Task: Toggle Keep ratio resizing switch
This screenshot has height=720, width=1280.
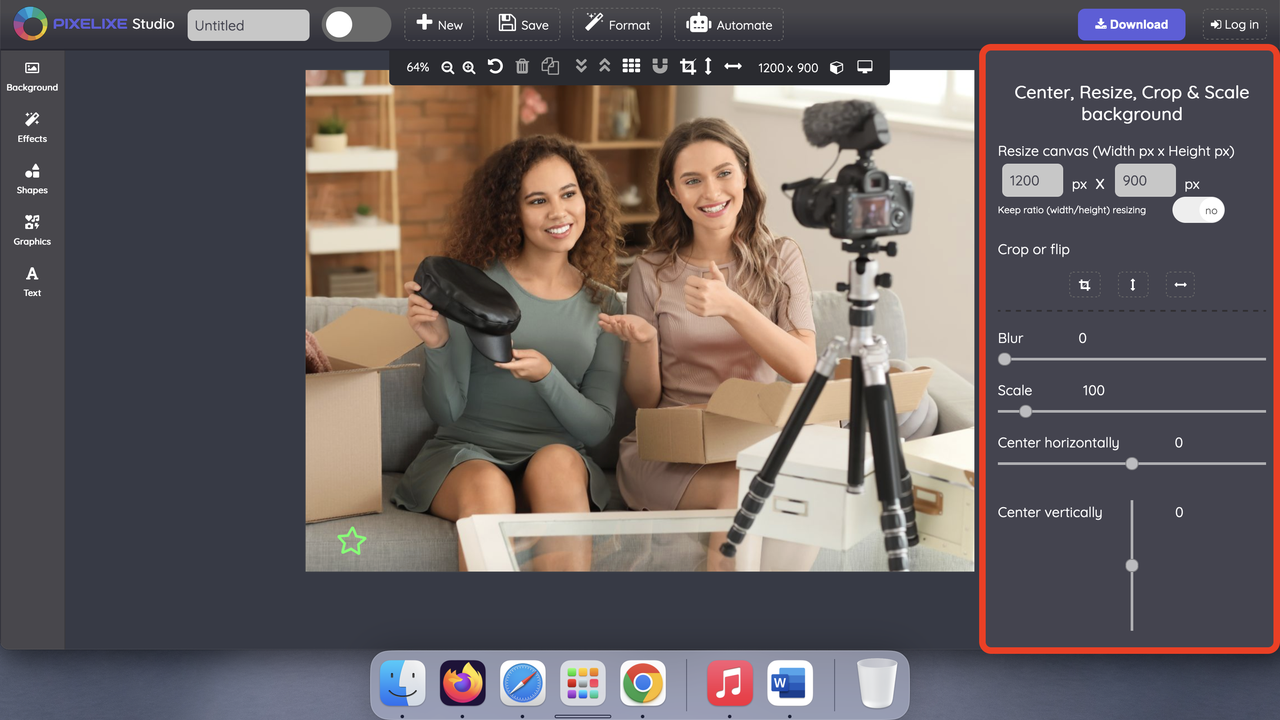Action: 1198,210
